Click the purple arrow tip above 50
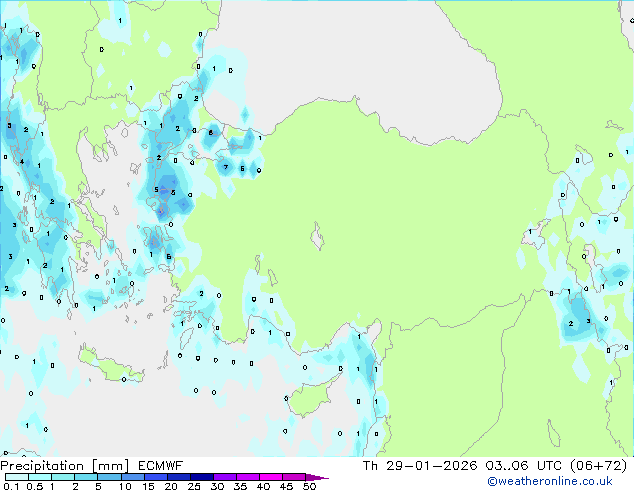634x490 pixels. tap(317, 477)
